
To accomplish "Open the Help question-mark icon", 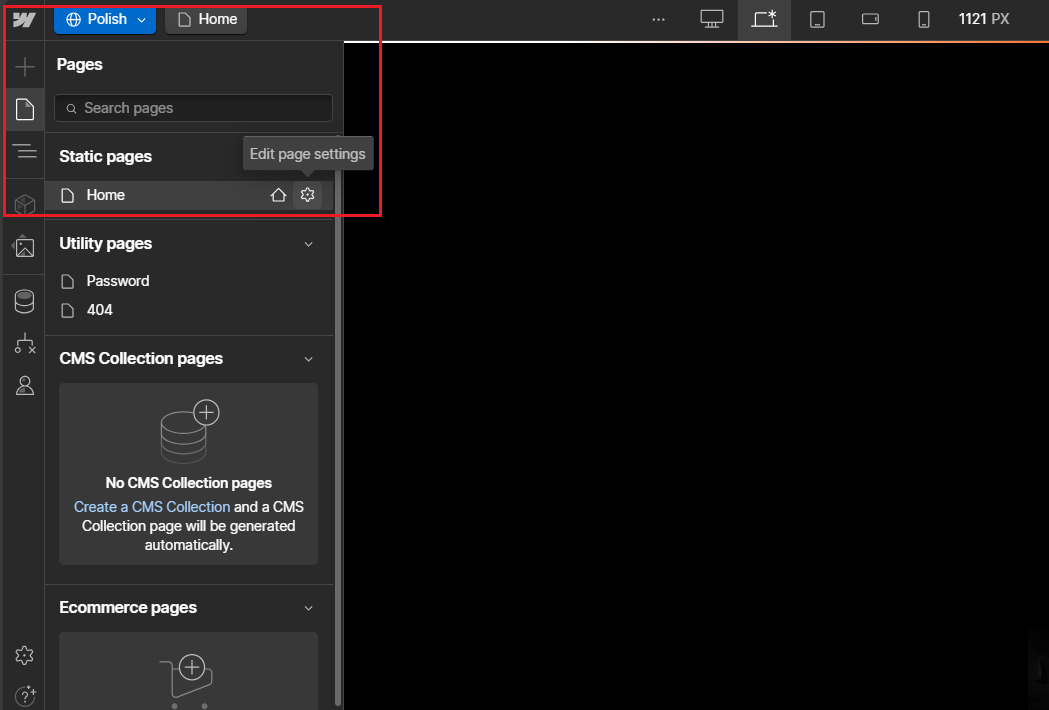I will 25,696.
